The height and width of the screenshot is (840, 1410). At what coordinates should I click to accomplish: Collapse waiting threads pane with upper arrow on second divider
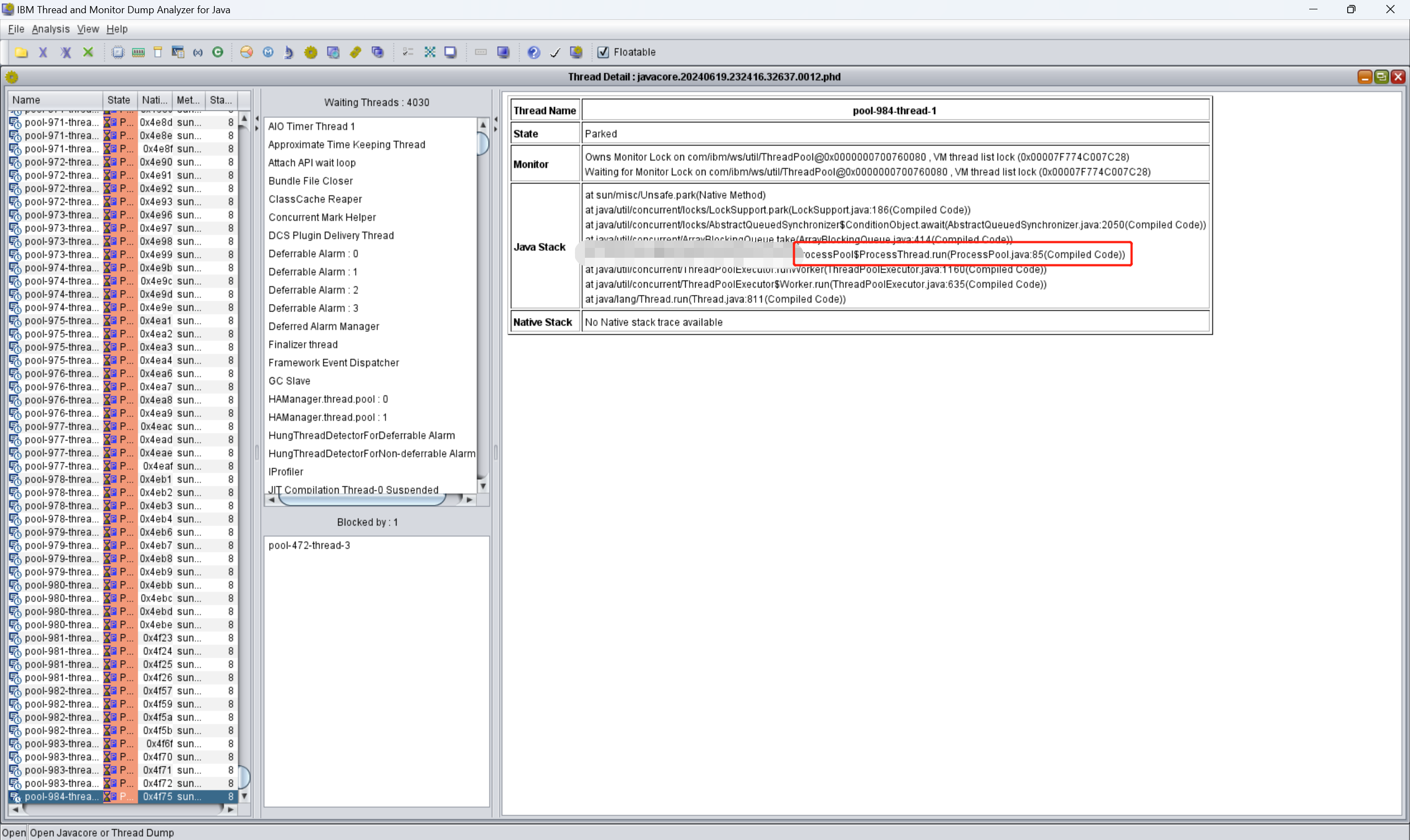click(496, 119)
